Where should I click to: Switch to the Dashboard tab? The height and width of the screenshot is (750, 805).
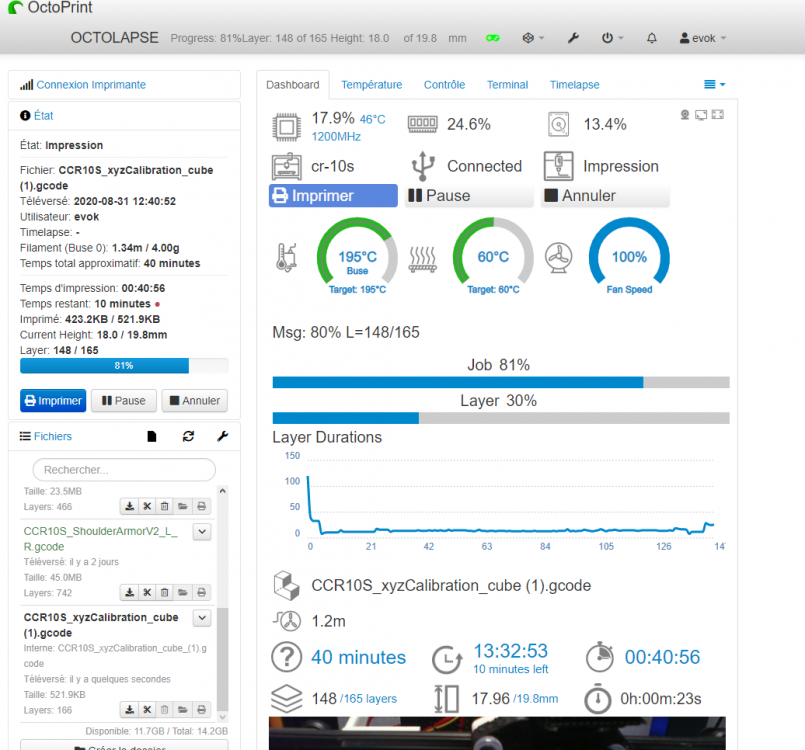pyautogui.click(x=293, y=85)
